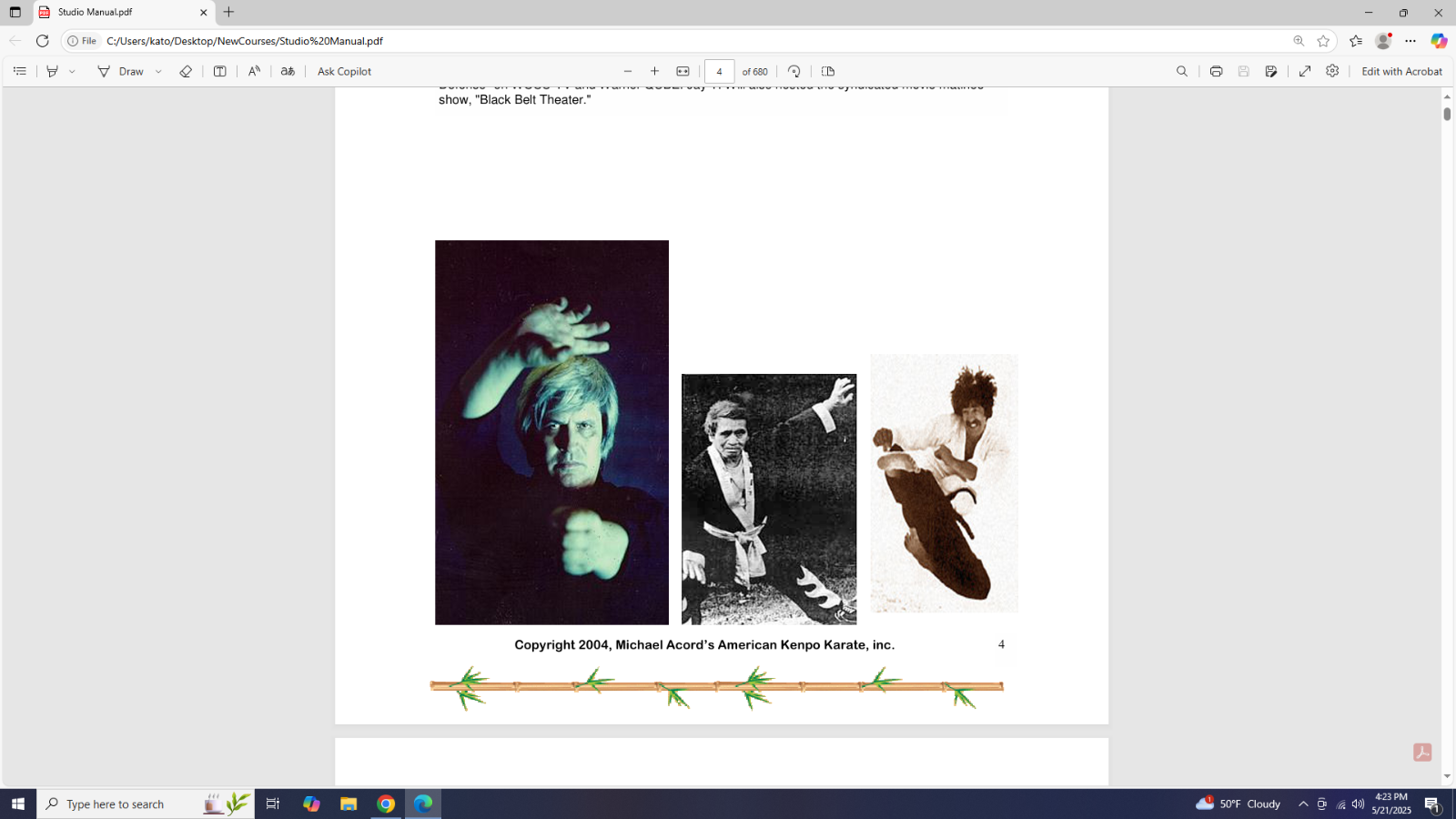Open File Explorer from taskbar

(x=349, y=804)
